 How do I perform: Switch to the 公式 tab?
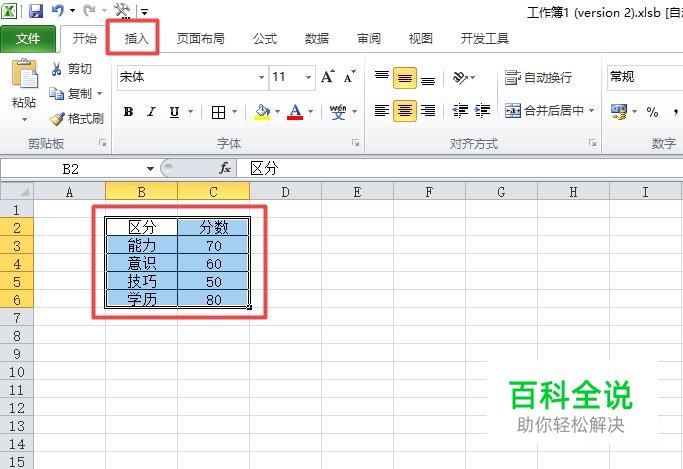click(265, 39)
